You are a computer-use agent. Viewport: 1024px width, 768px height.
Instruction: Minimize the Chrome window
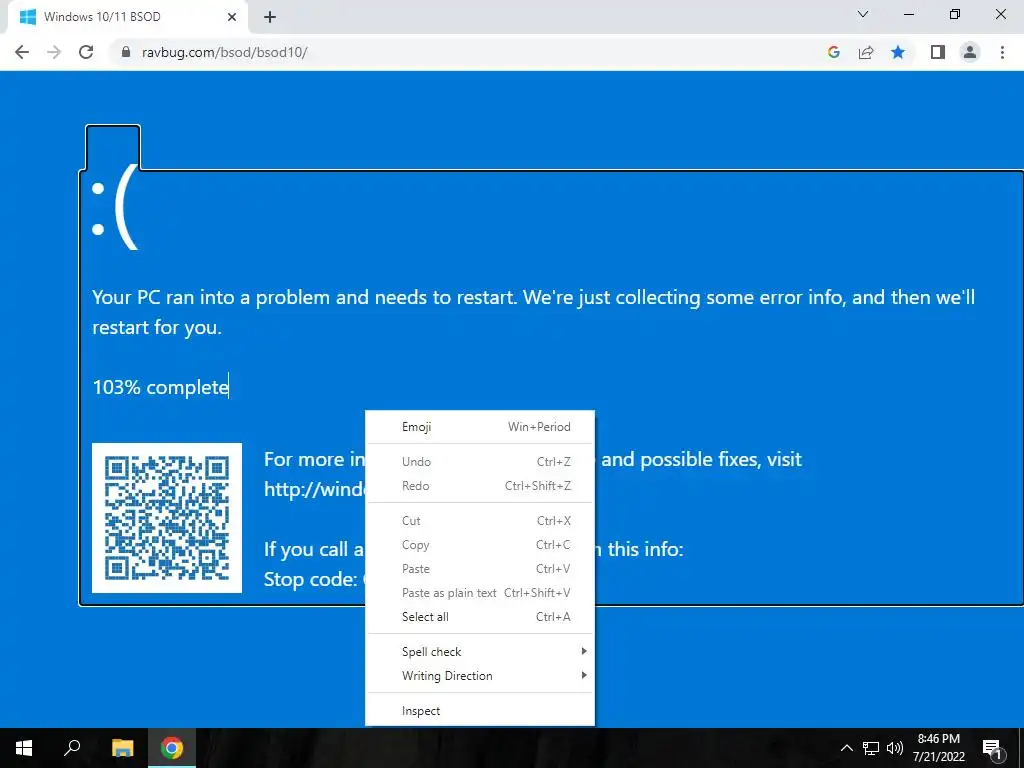point(908,14)
